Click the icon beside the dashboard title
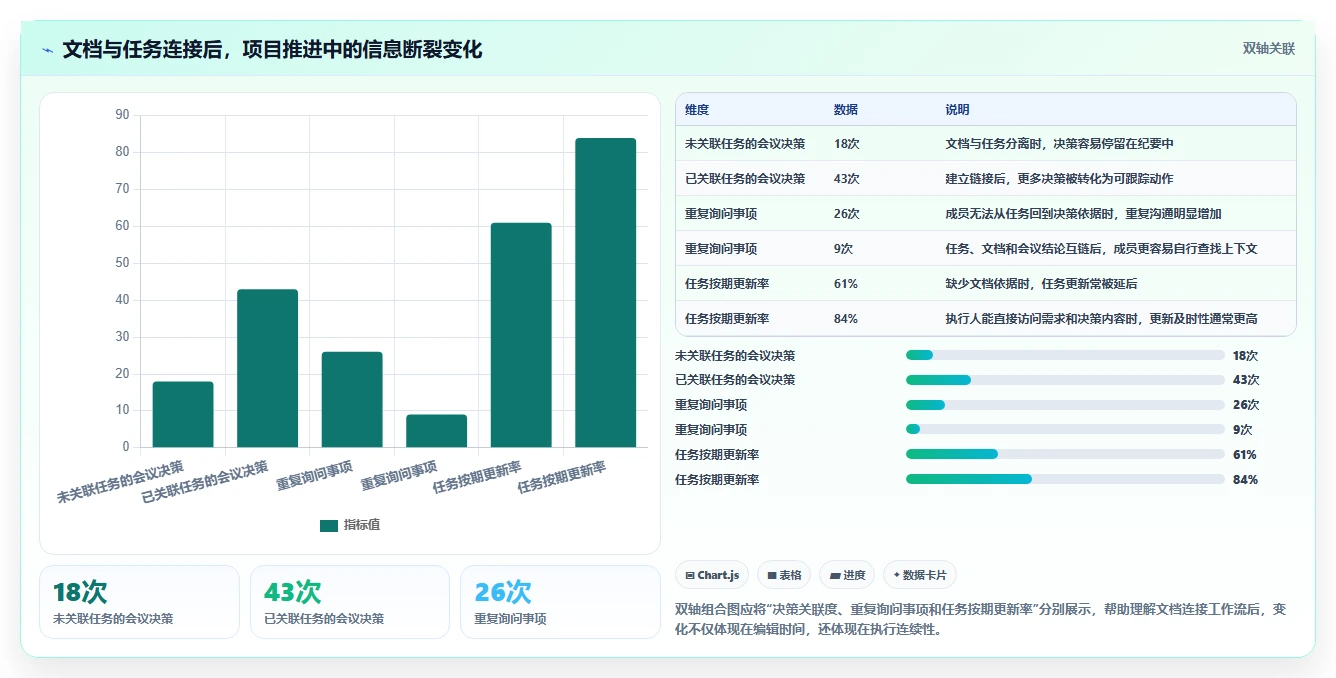The height and width of the screenshot is (678, 1336). tap(47, 50)
